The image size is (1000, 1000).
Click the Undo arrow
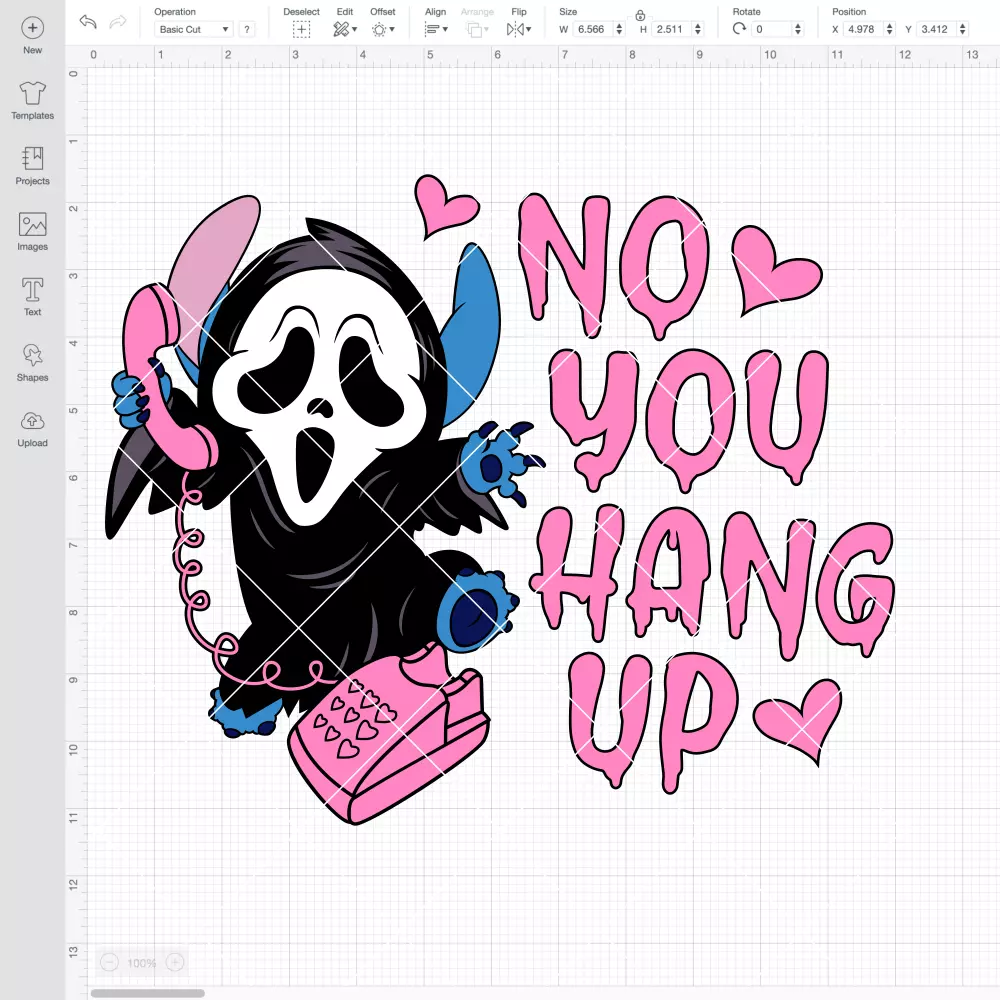point(88,22)
